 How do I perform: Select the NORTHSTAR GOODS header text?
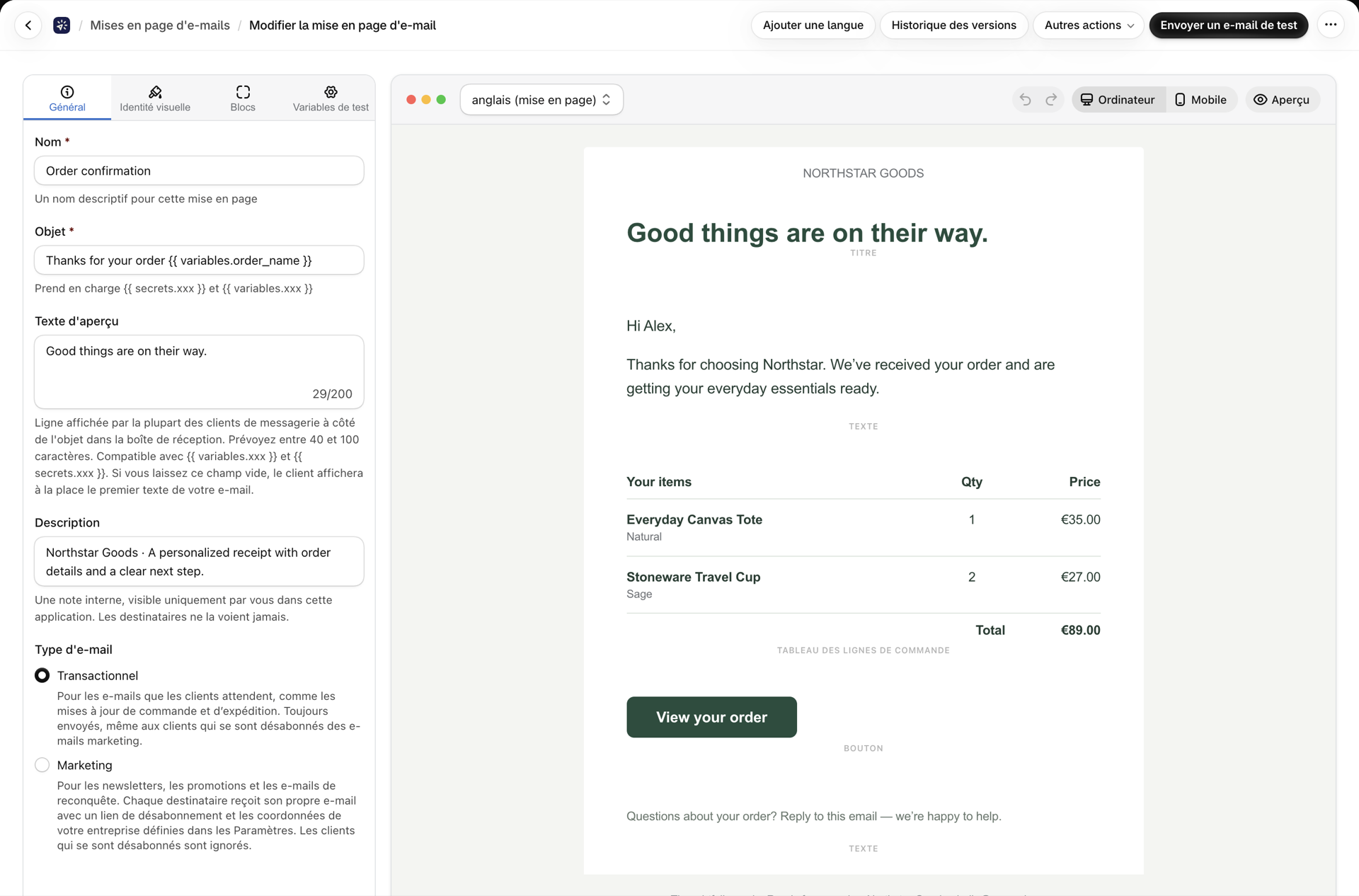863,173
